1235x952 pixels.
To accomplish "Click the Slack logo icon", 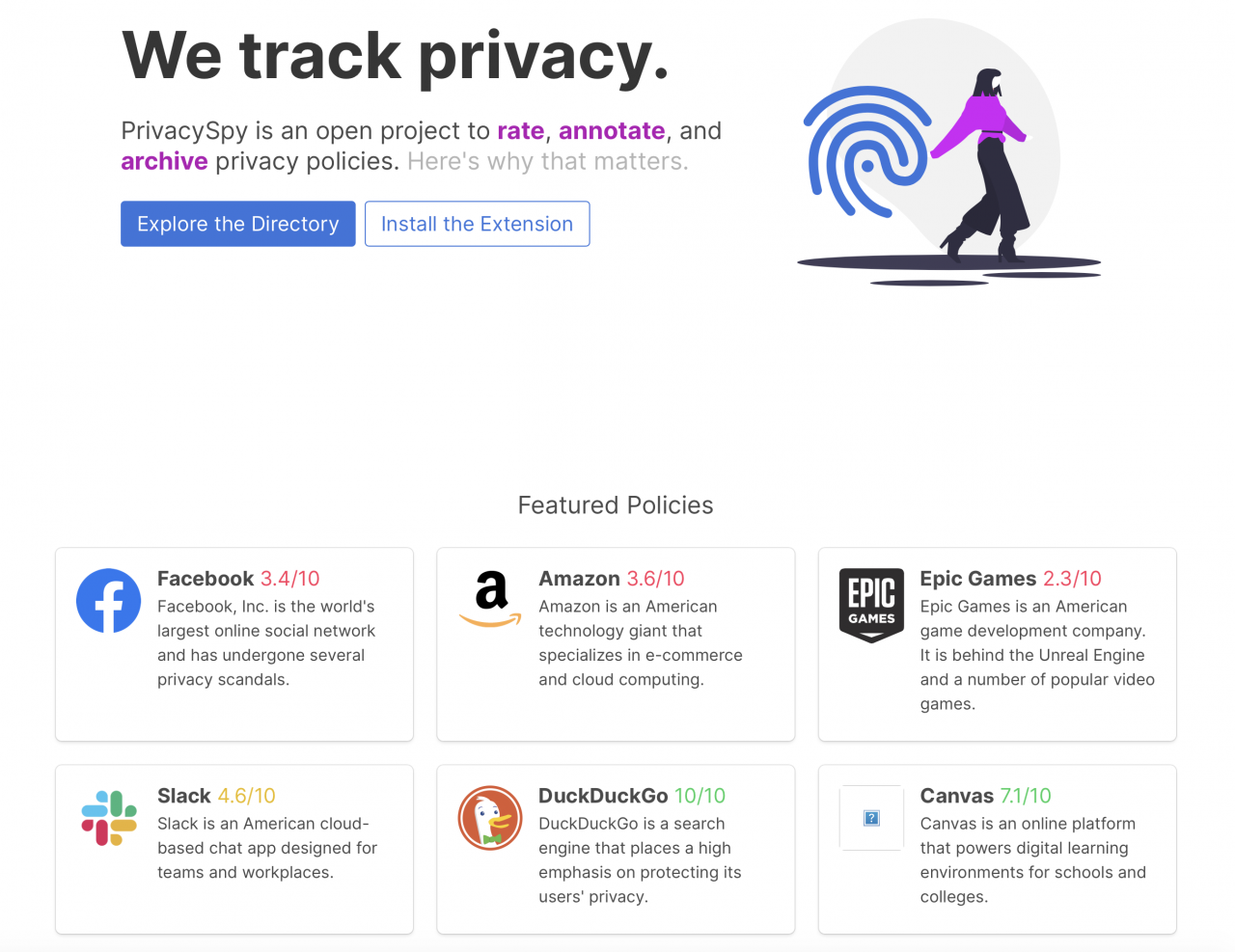I will [x=109, y=818].
